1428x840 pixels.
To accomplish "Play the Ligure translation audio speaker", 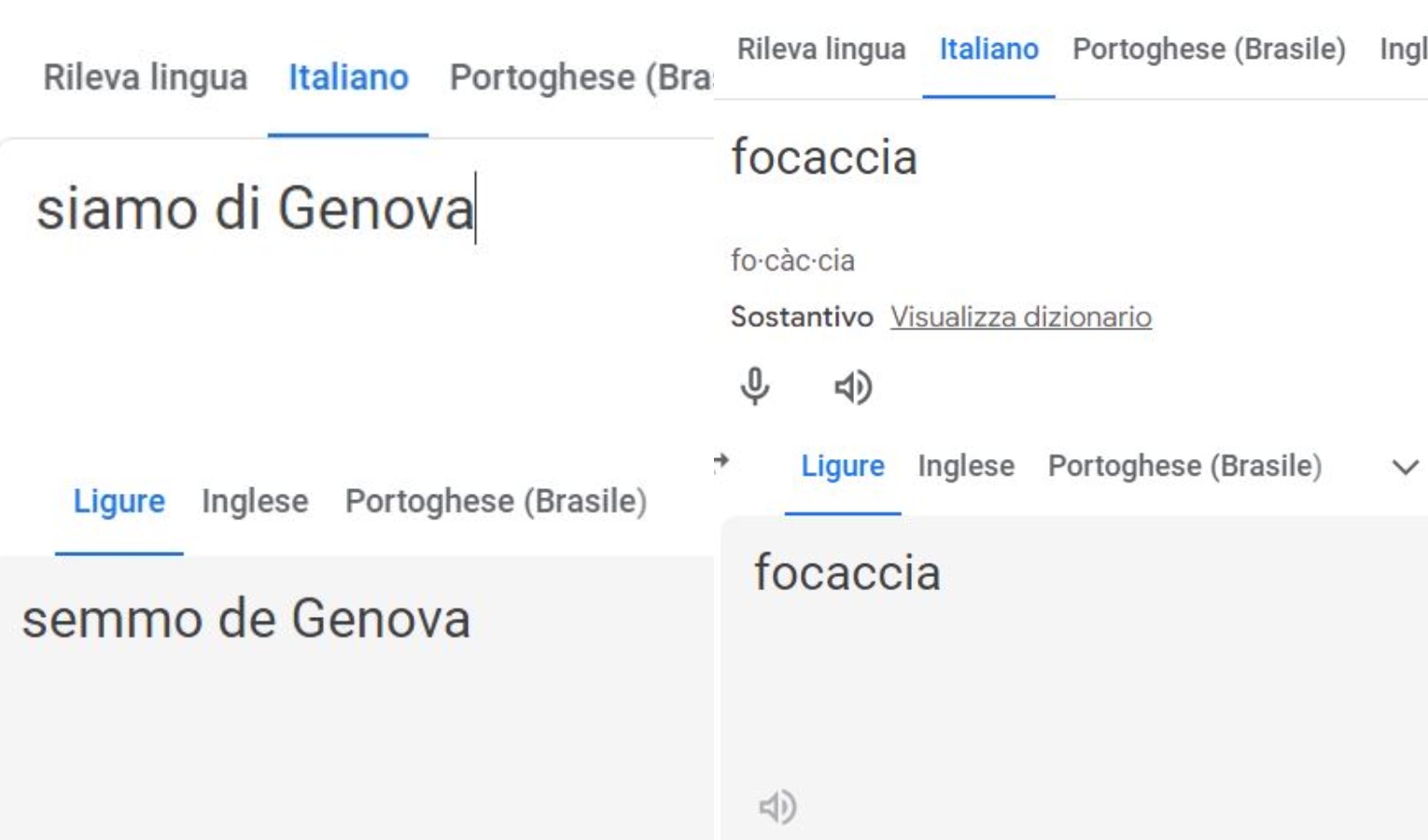I will click(x=777, y=806).
